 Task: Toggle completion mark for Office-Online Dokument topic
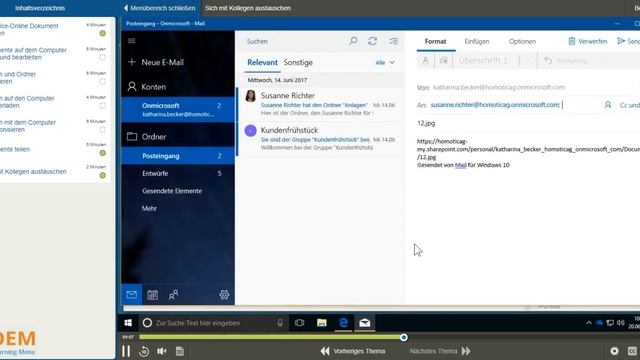(102, 33)
